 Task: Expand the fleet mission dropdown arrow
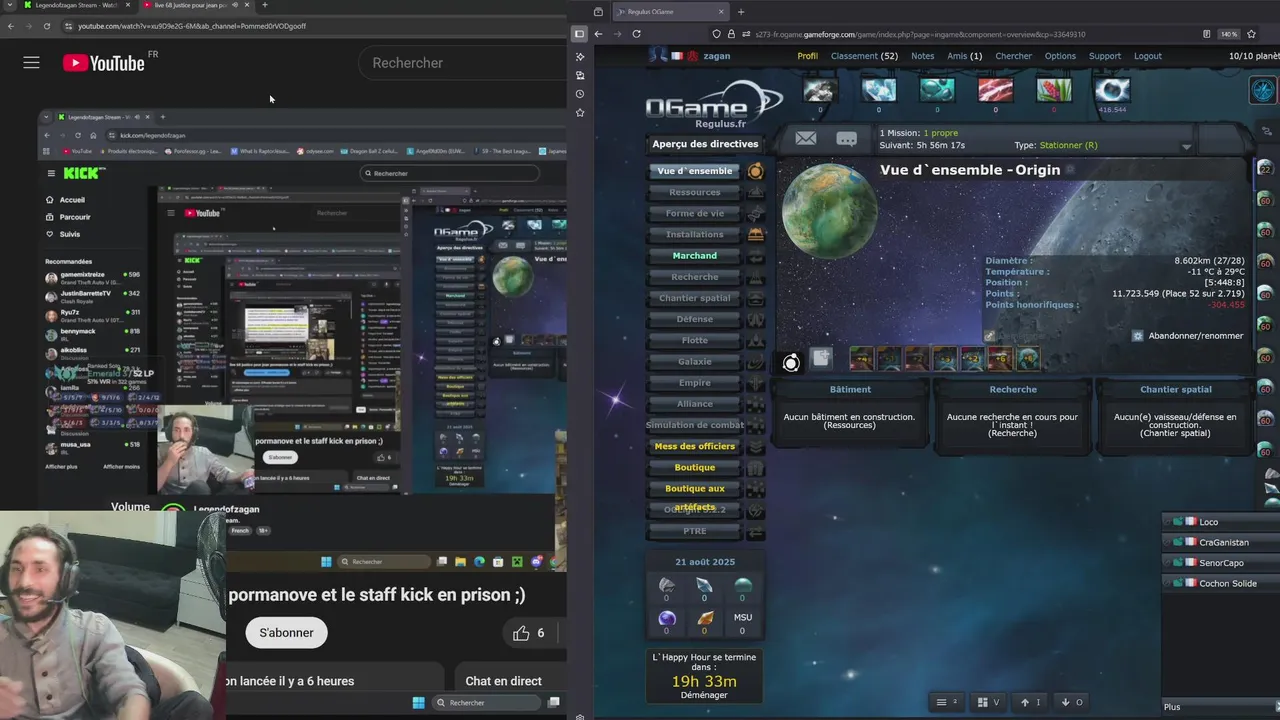[x=1186, y=147]
